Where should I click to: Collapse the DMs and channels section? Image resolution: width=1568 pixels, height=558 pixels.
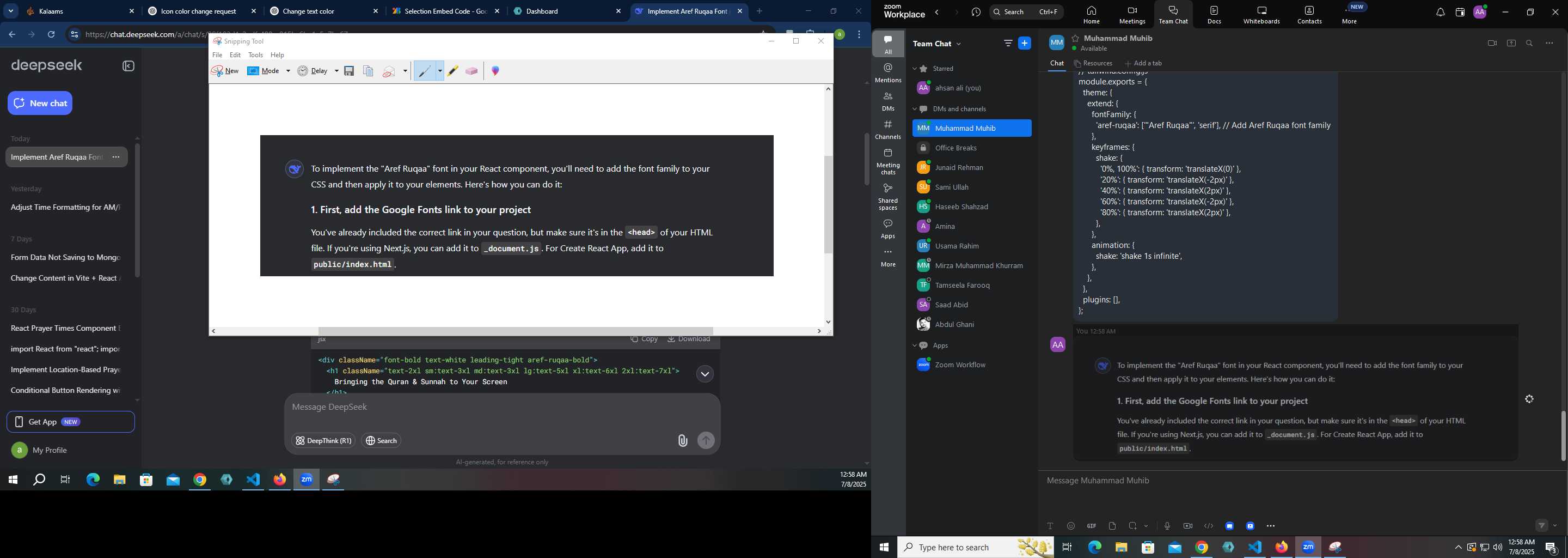pos(914,109)
